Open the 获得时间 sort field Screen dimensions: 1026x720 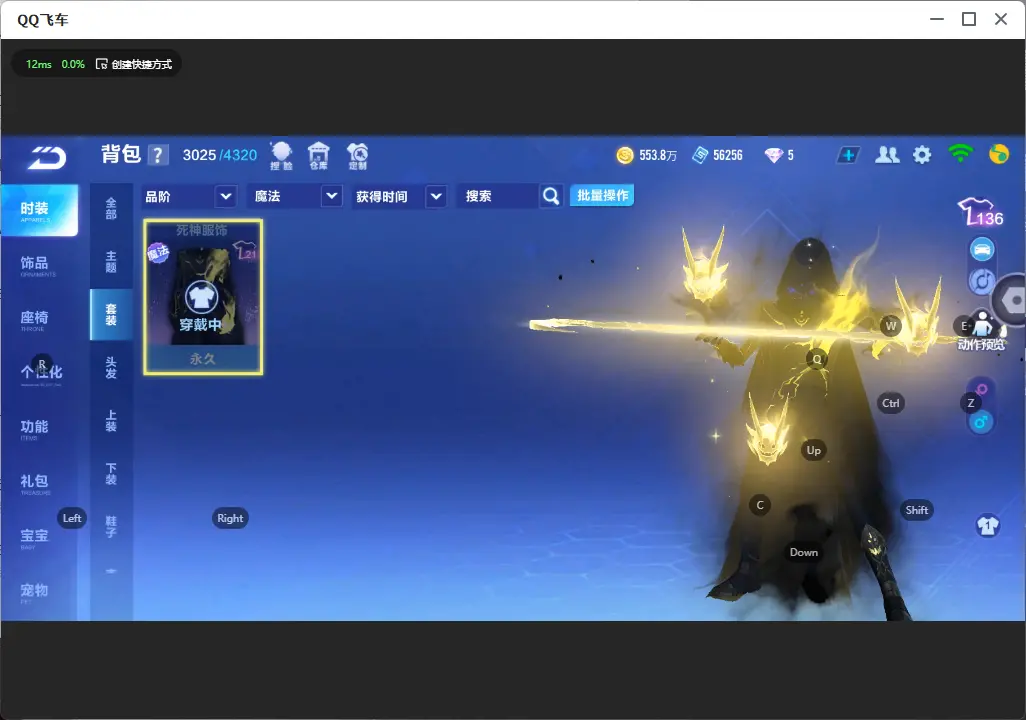399,196
